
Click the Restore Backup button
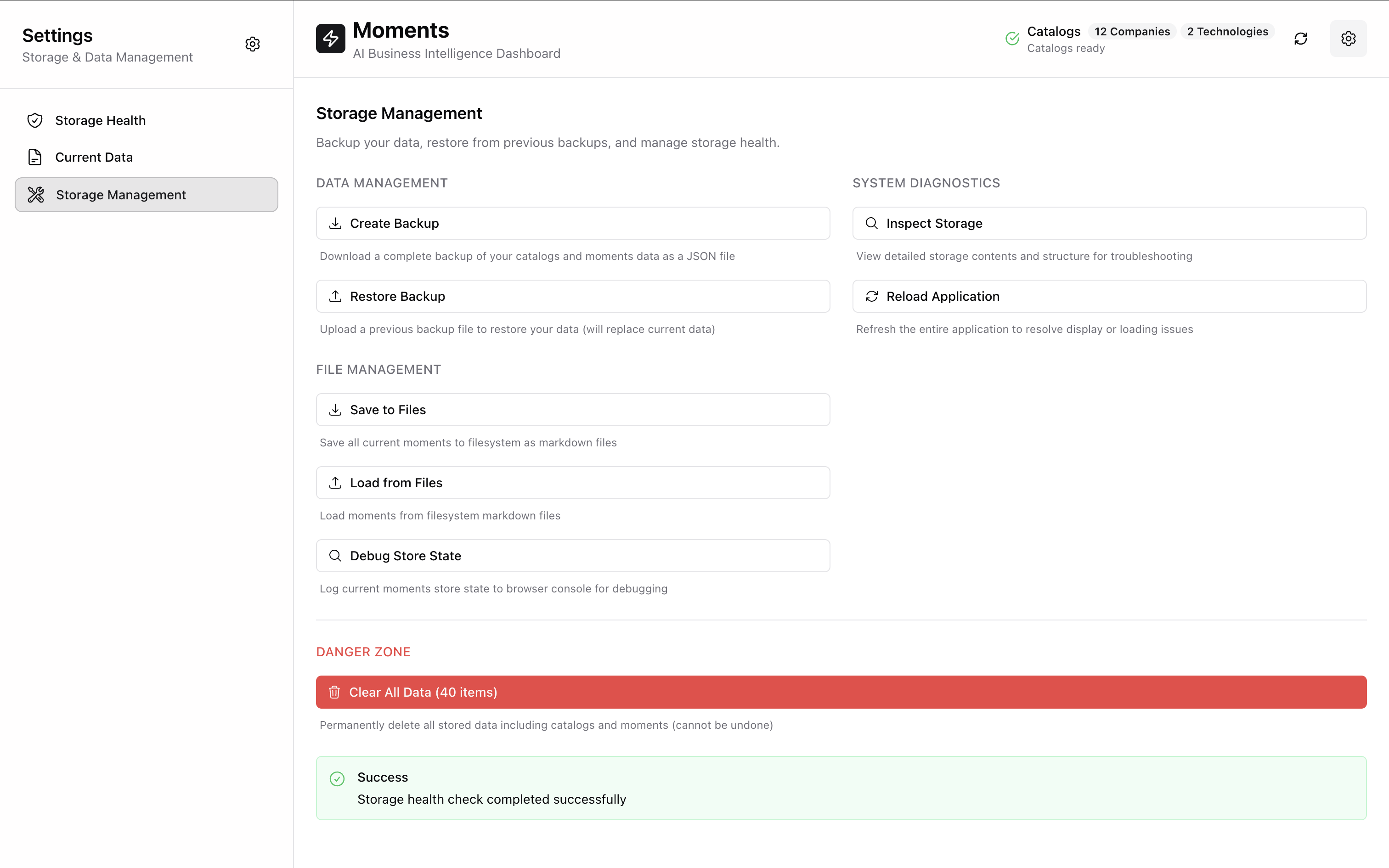point(572,296)
